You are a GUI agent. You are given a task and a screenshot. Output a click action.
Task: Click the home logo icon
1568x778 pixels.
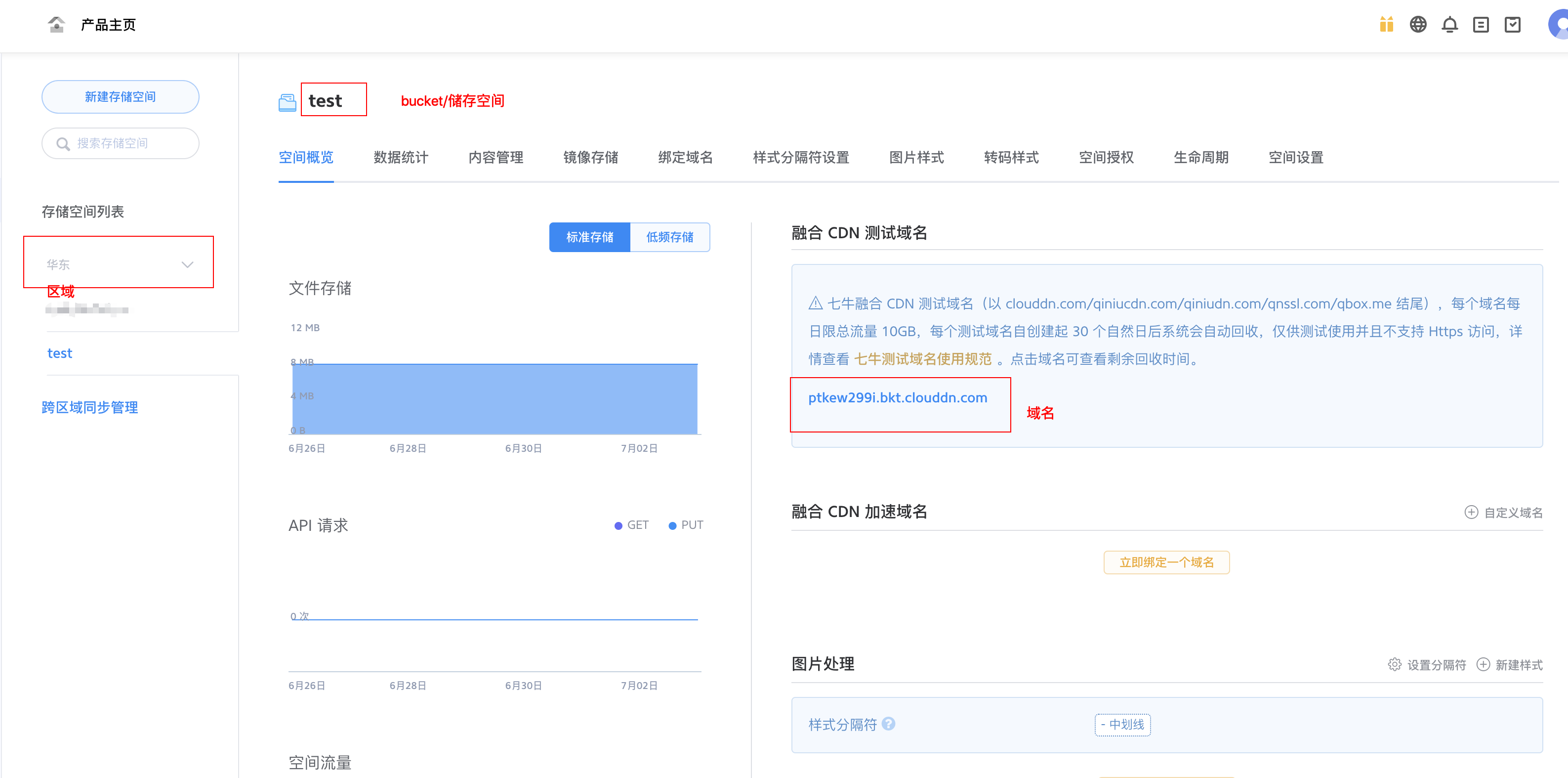pyautogui.click(x=56, y=25)
